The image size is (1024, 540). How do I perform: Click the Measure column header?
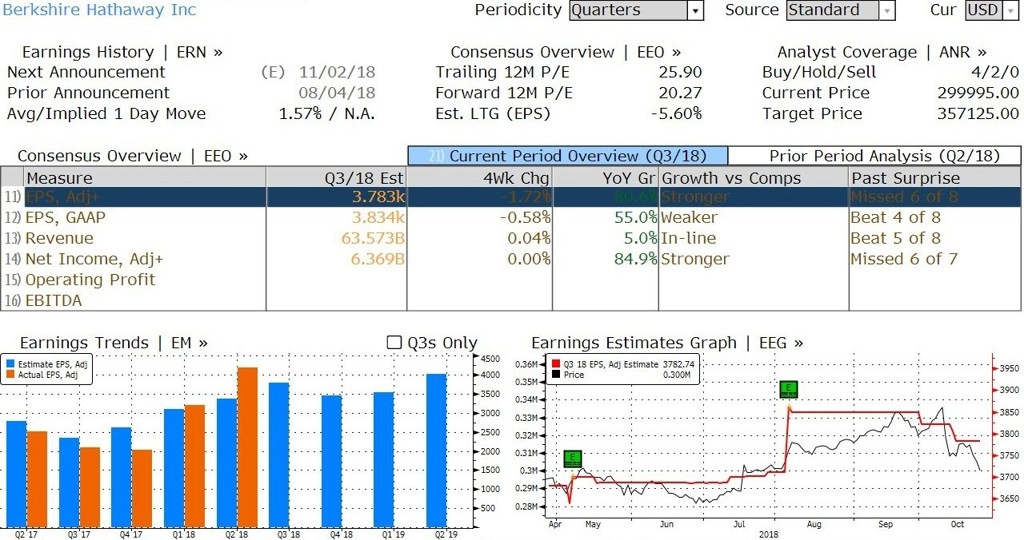tap(144, 178)
